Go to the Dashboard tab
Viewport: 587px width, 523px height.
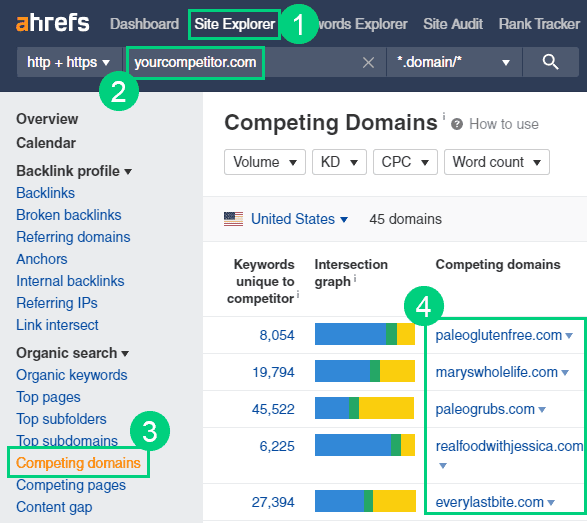click(145, 24)
